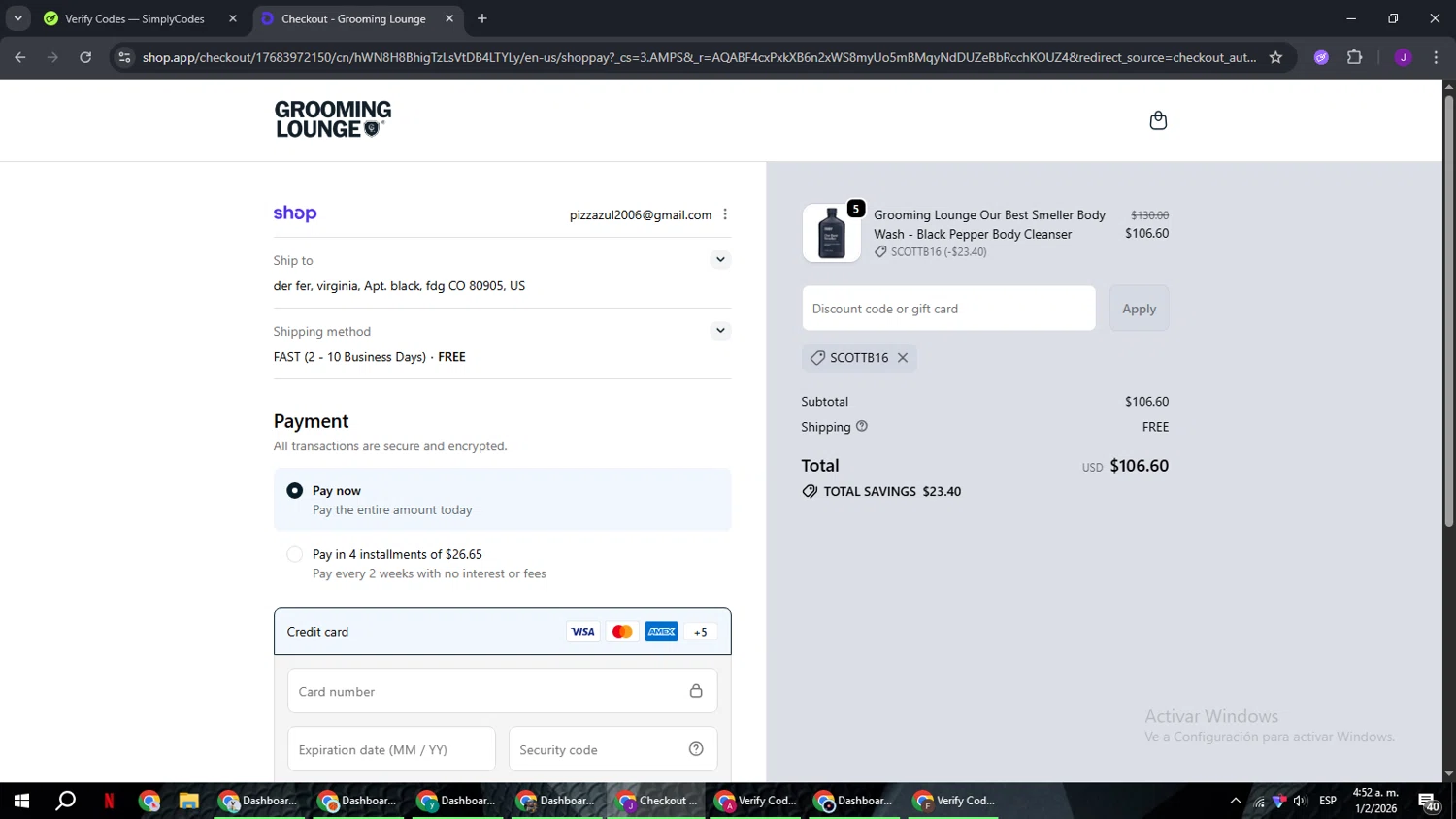
Task: Click the page vertical scrollbar
Action: 1448,311
